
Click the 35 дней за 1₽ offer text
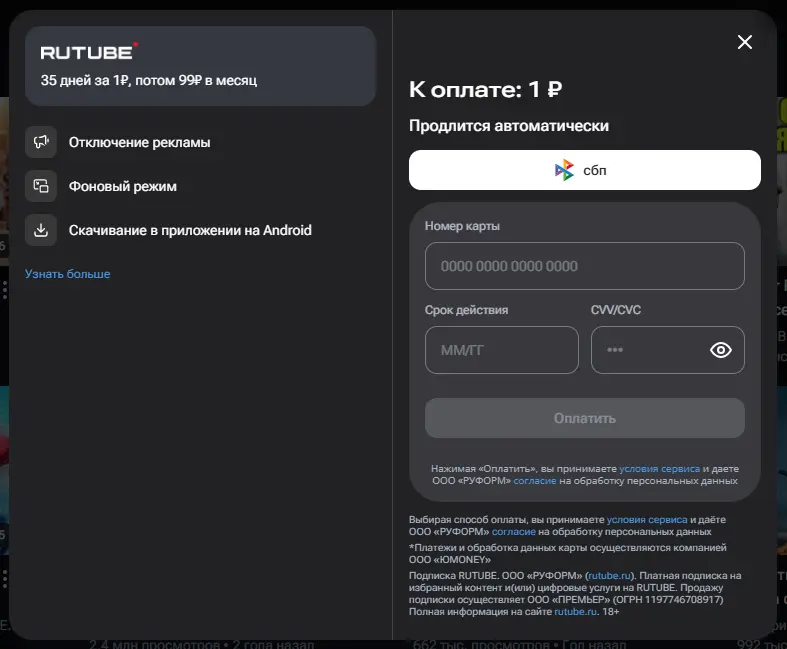click(x=149, y=80)
